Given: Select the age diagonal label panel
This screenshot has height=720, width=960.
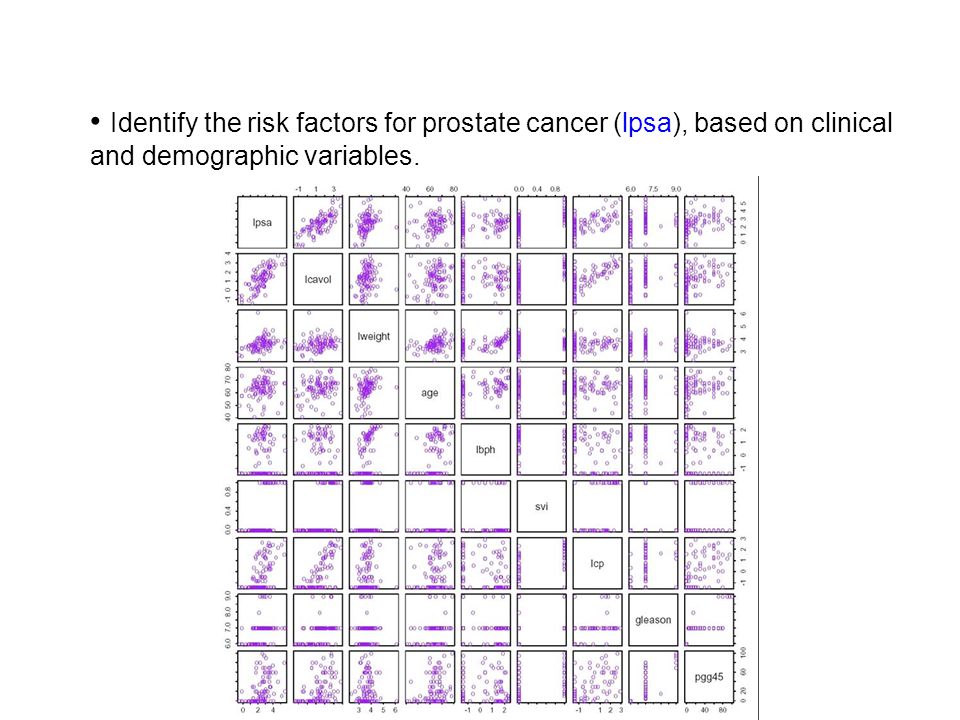Looking at the screenshot, I should pos(430,392).
